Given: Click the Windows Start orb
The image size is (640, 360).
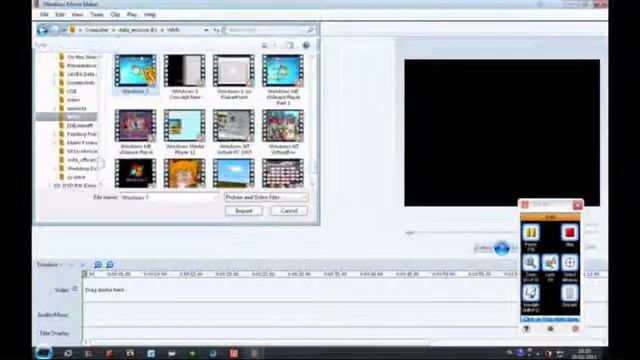Looking at the screenshot, I should point(43,353).
